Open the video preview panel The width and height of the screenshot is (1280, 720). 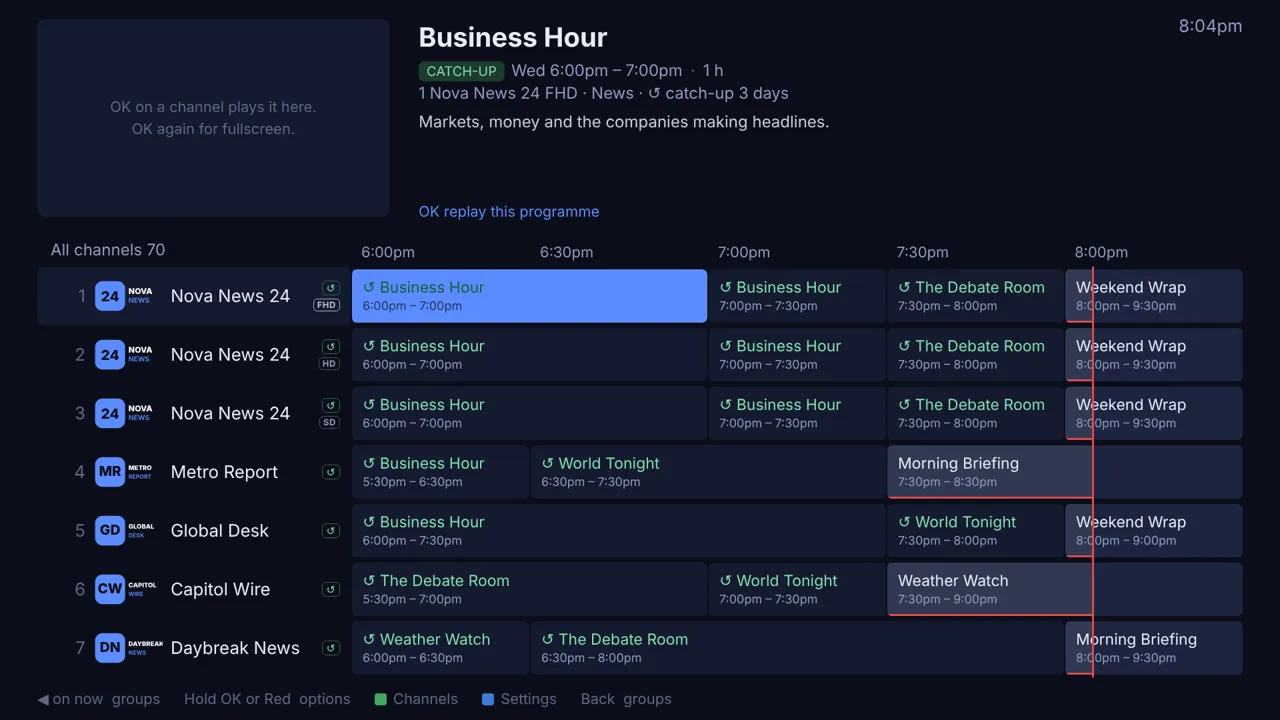[213, 118]
